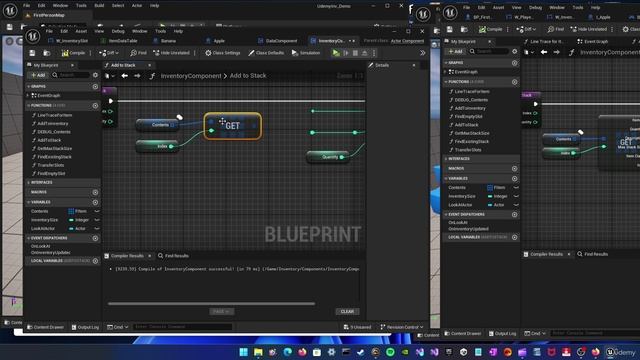Image resolution: width=640 pixels, height=360 pixels.
Task: Click the GET node in front graph
Action: coord(233,126)
